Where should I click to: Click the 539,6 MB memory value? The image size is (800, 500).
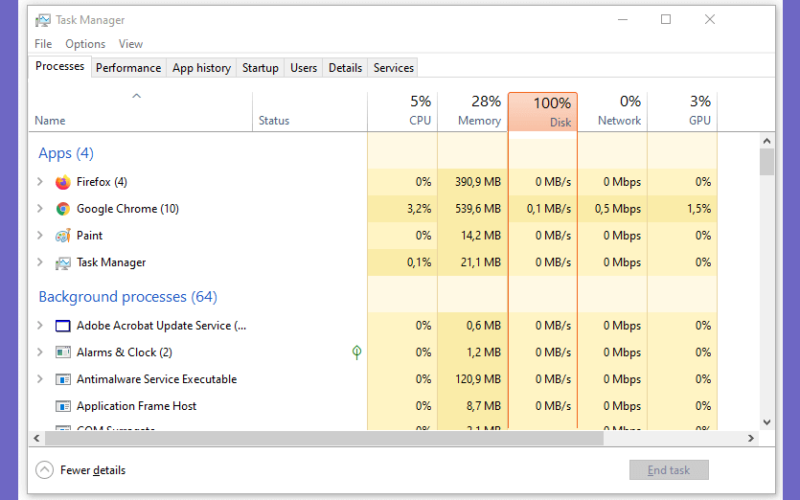(478, 209)
